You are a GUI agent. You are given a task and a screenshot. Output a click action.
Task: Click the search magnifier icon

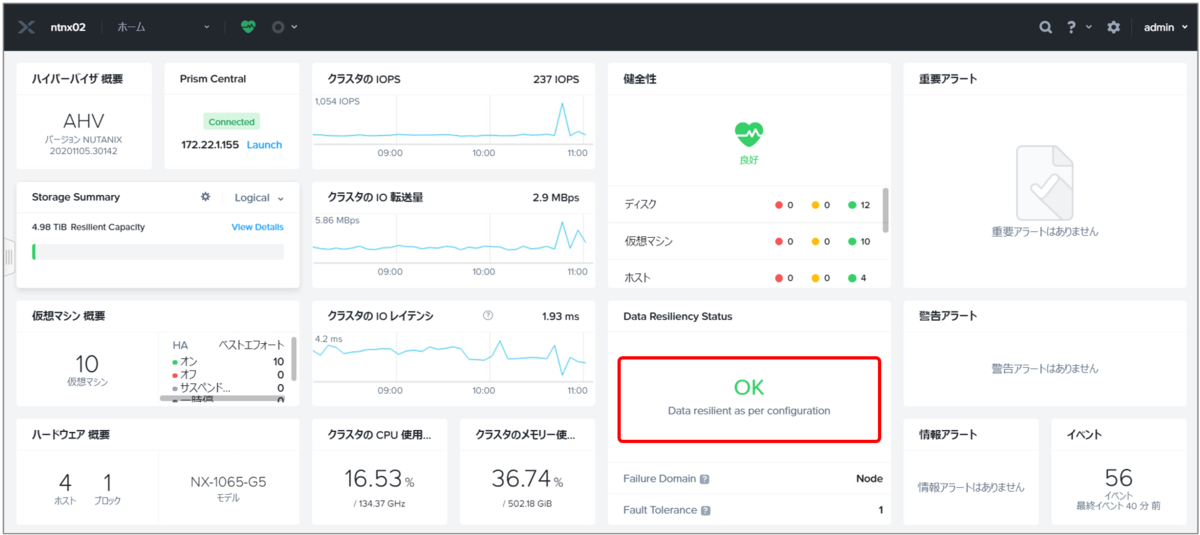(x=1046, y=27)
